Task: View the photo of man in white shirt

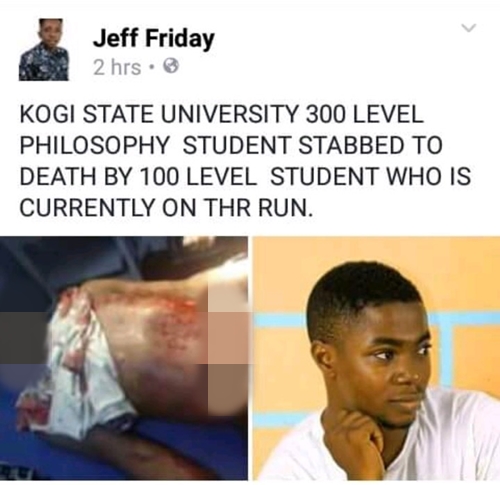Action: pyautogui.click(x=377, y=358)
